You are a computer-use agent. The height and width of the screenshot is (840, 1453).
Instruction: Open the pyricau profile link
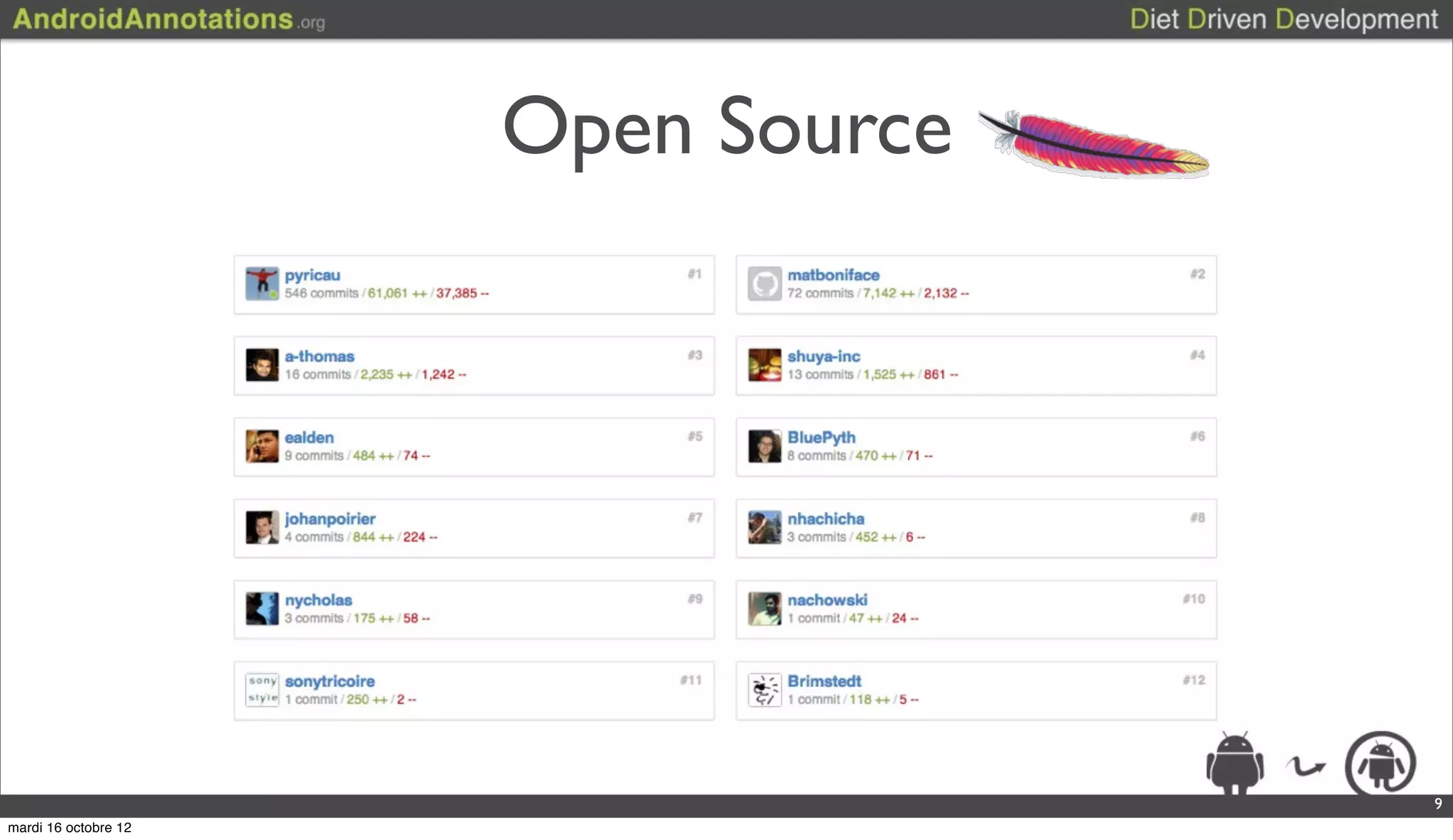click(312, 275)
